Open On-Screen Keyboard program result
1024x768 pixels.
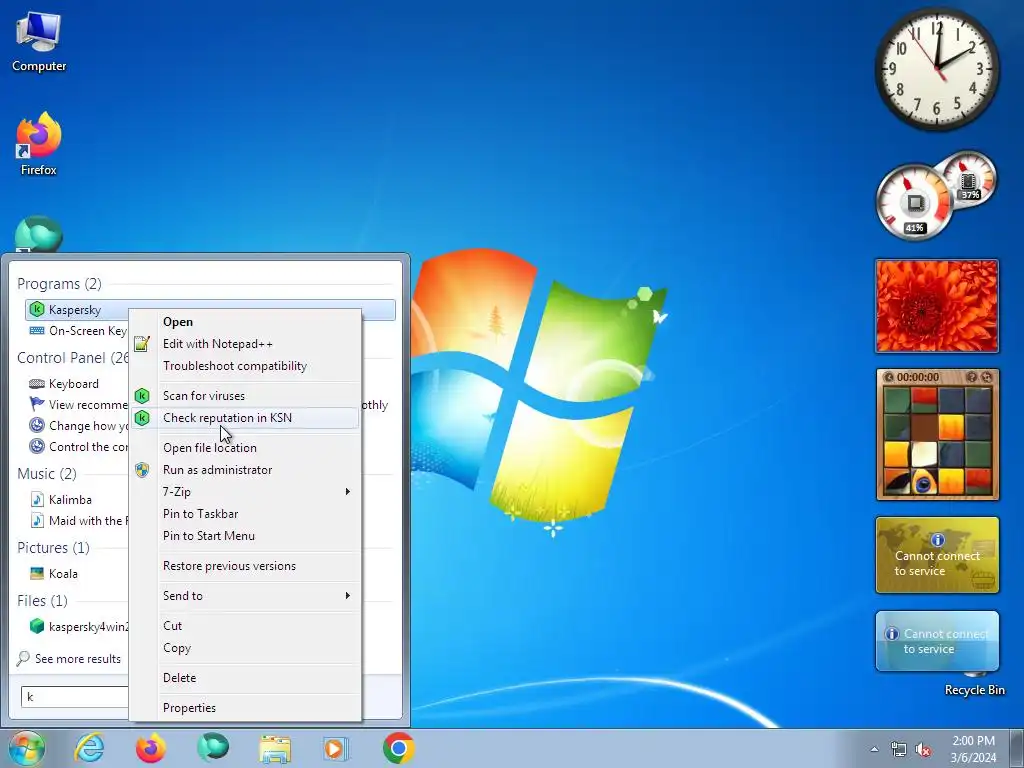pyautogui.click(x=78, y=330)
